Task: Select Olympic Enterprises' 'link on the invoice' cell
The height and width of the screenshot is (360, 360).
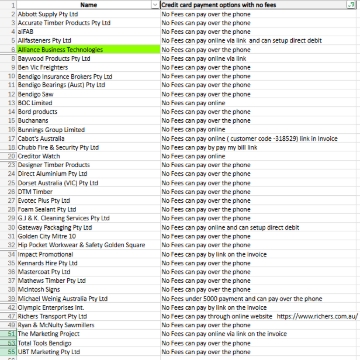Action: pos(258,307)
